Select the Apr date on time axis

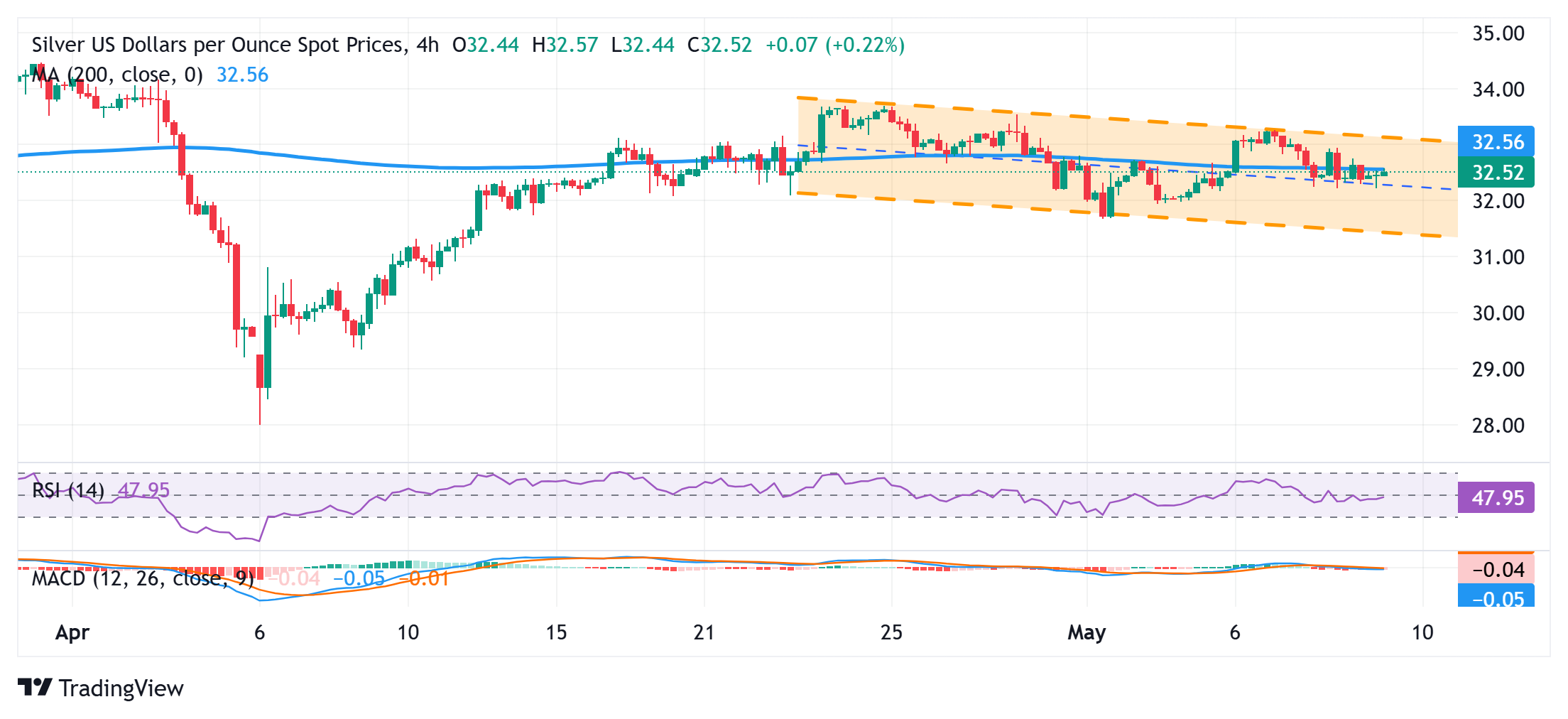72,632
